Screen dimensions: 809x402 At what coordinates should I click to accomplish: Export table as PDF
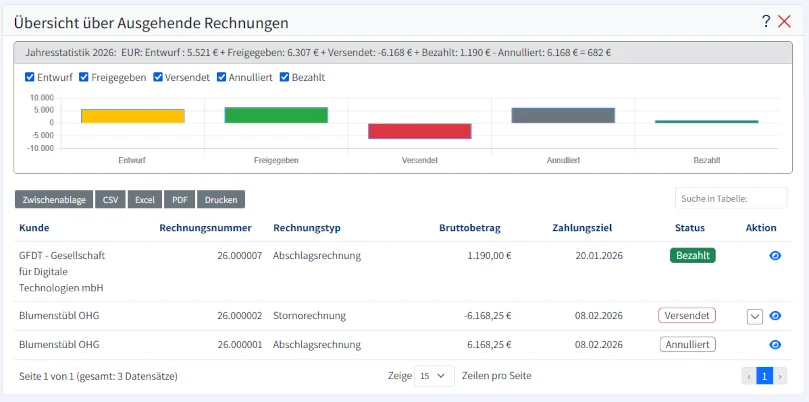point(180,200)
